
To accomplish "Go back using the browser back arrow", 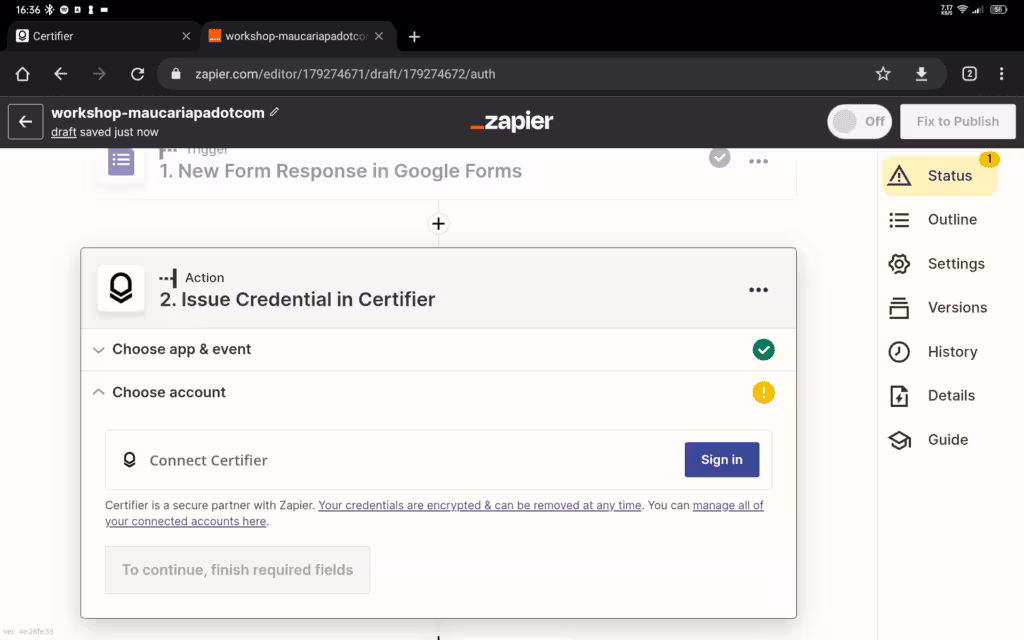I will (61, 74).
